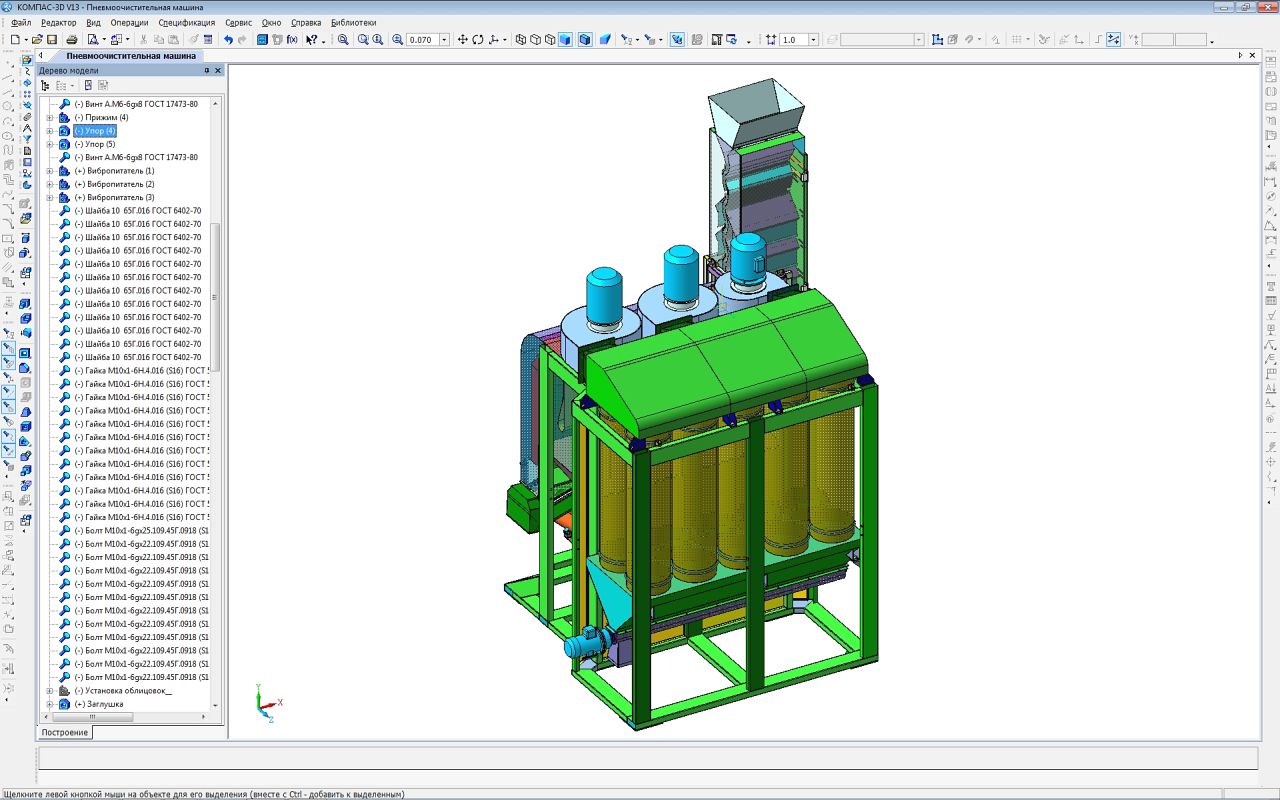Screen dimensions: 1280x800
Task: Toggle perspective projection view button
Action: [605, 40]
